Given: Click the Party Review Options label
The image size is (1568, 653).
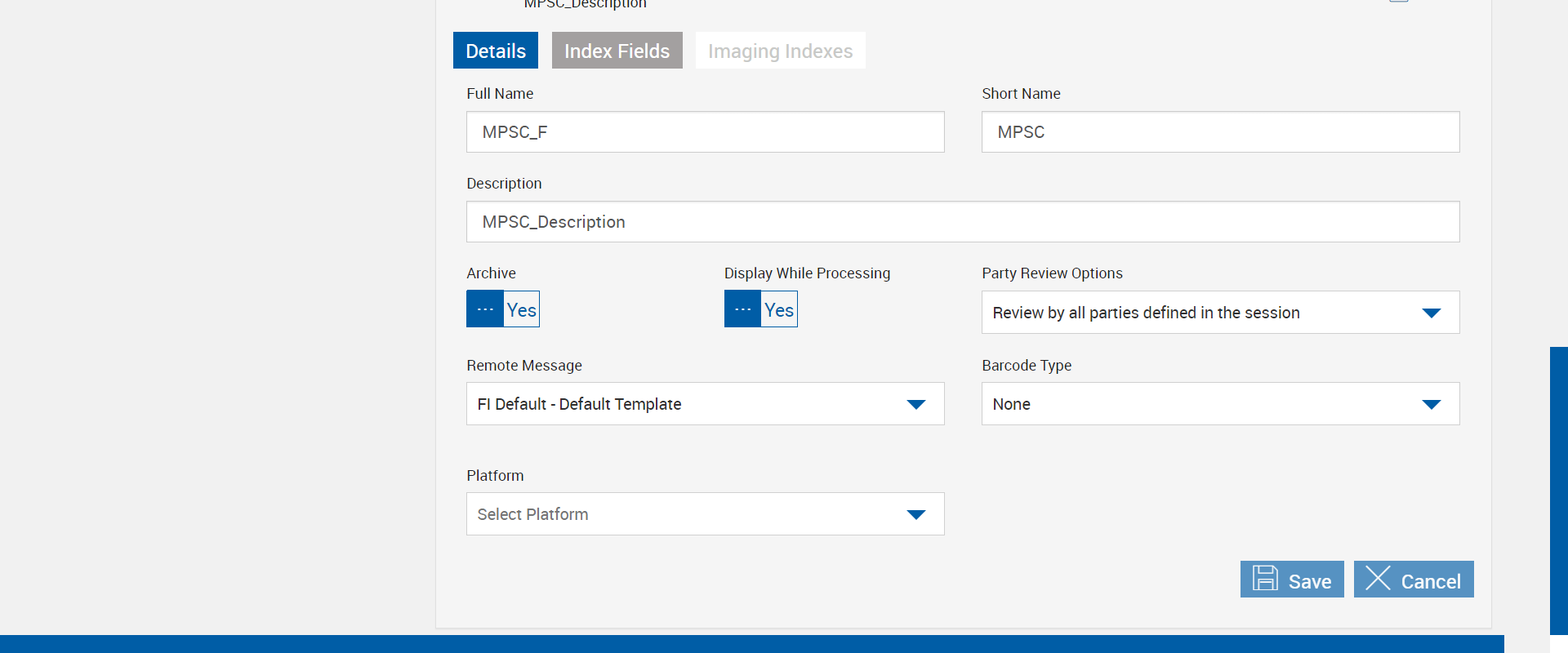Looking at the screenshot, I should click(1052, 273).
